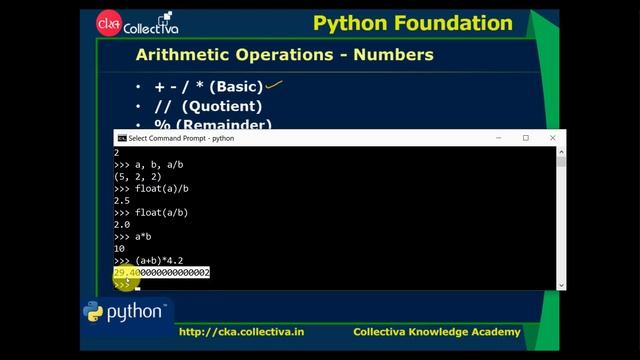This screenshot has height=360, width=640.
Task: Click the Python logo on slide
Action: click(125, 312)
